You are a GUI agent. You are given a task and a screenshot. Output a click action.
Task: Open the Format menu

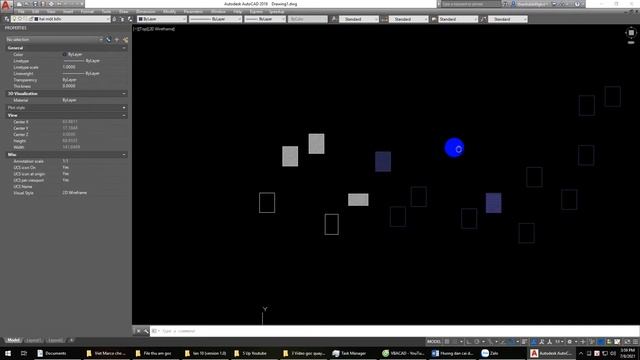pos(87,12)
